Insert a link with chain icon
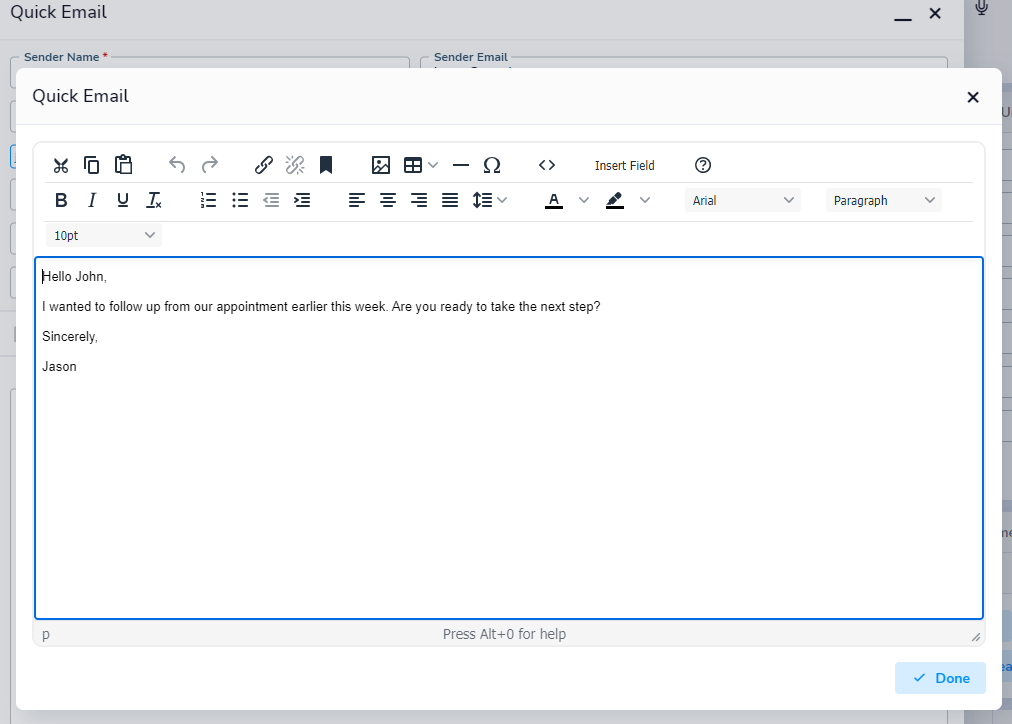This screenshot has height=724, width=1012. point(263,165)
